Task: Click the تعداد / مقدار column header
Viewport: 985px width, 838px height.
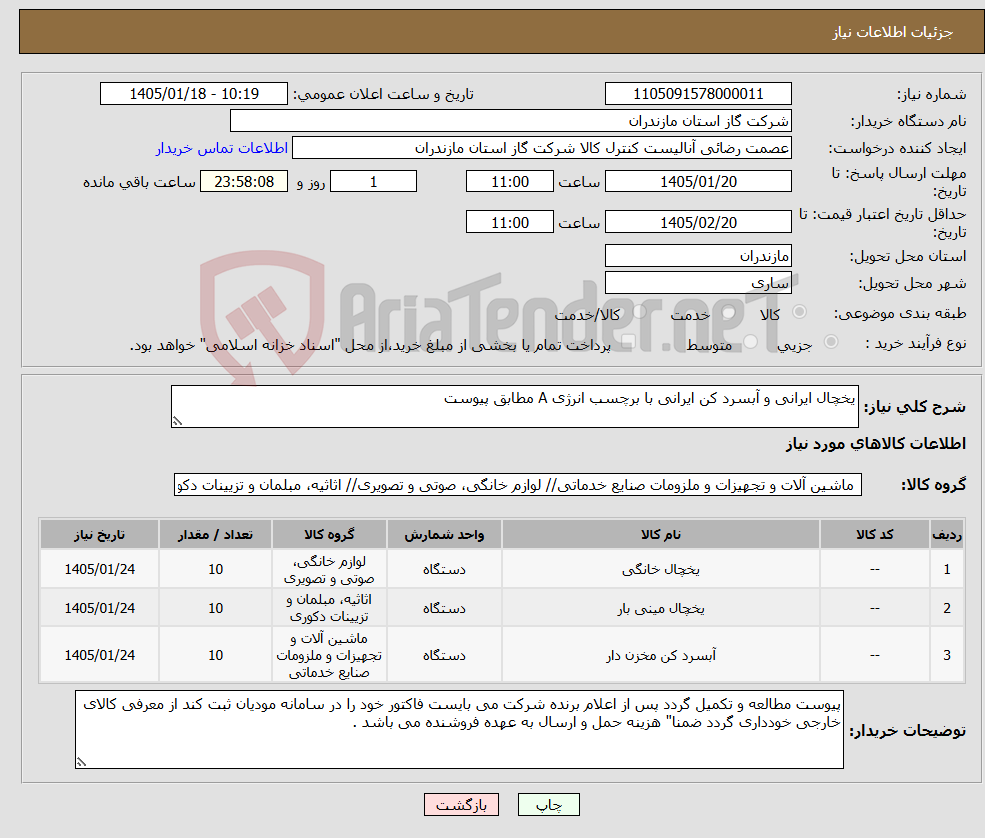Action: (x=215, y=535)
